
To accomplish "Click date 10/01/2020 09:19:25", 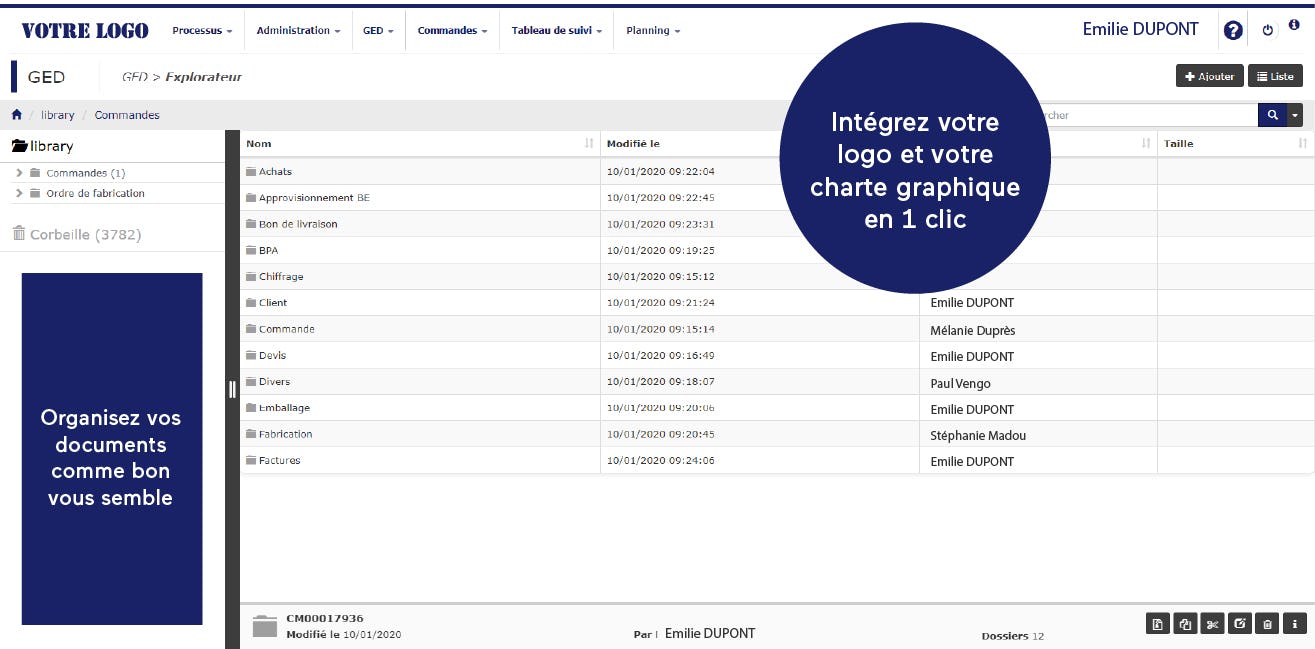I will click(661, 251).
